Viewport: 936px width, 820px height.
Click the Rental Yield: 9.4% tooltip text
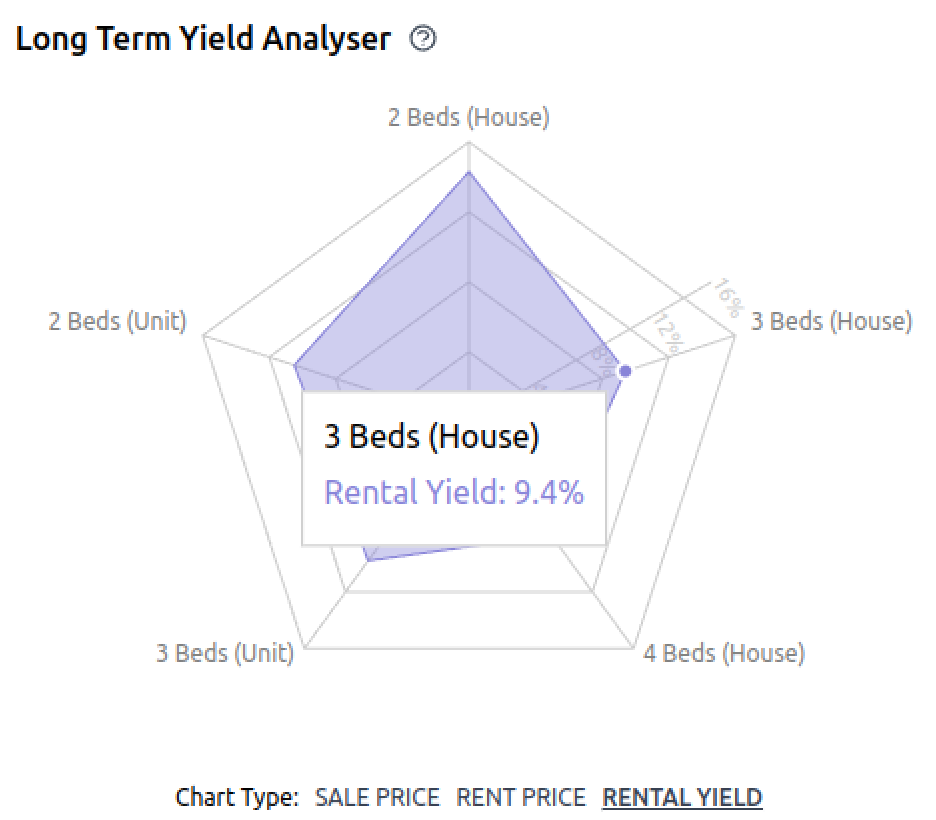point(454,492)
